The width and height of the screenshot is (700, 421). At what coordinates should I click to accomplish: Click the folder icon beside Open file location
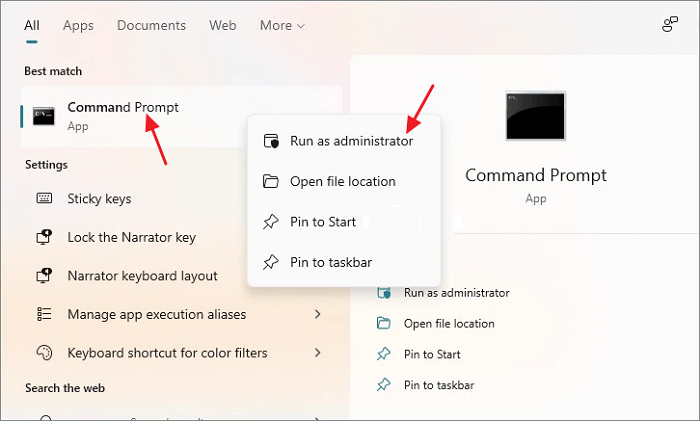(270, 182)
